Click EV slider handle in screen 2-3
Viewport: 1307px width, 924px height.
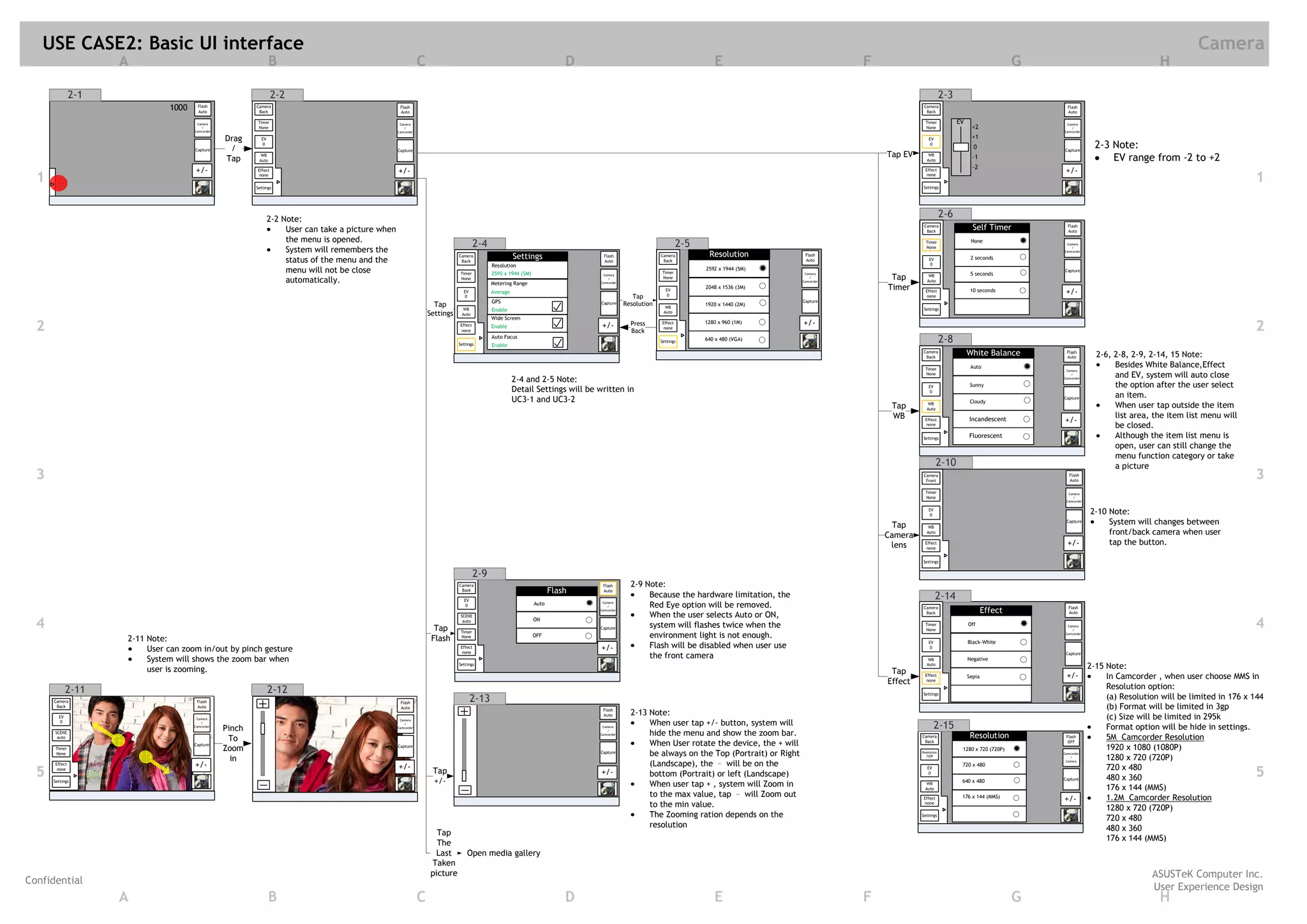point(960,147)
